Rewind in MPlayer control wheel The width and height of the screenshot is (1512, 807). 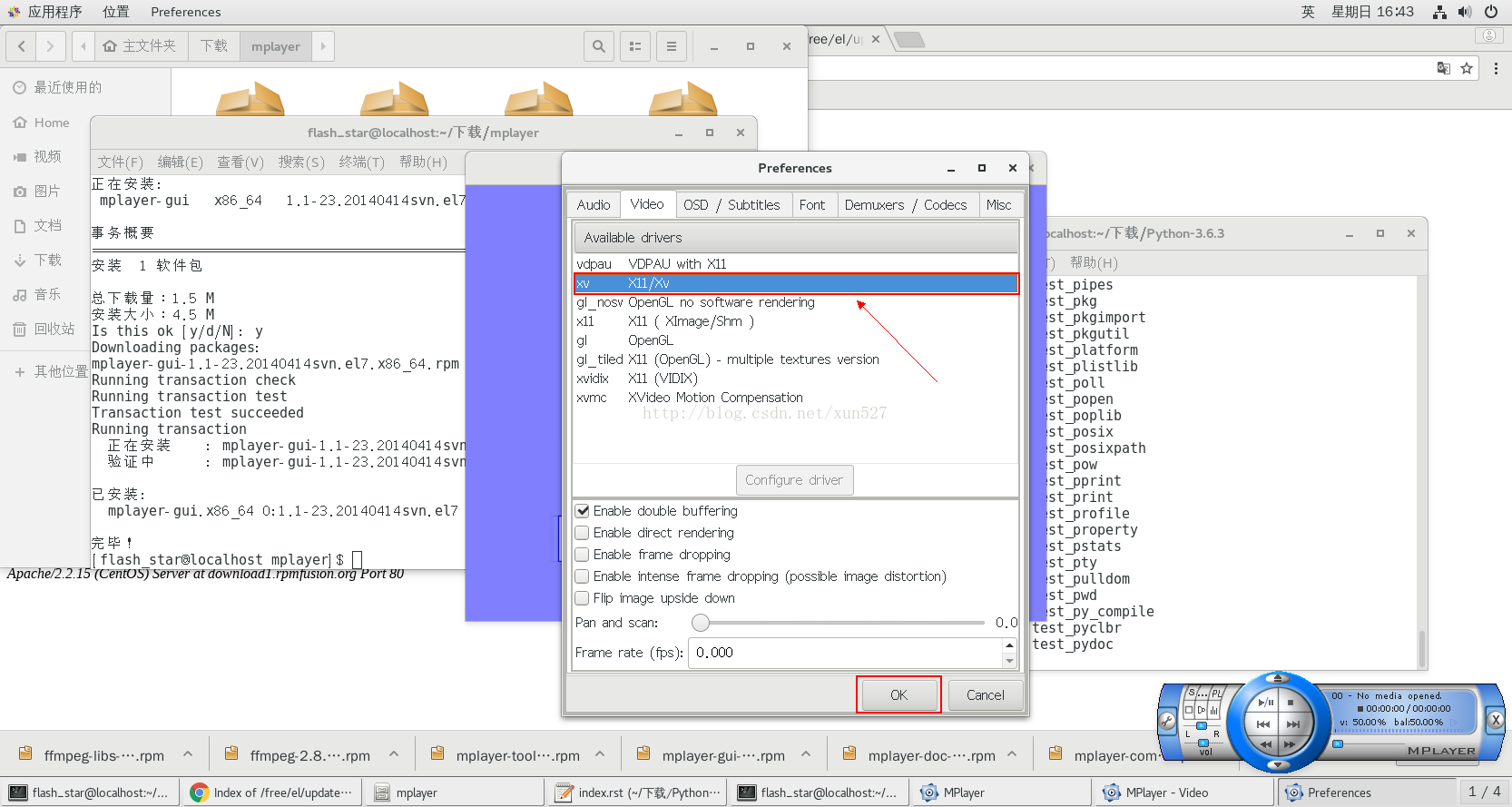[x=1266, y=744]
